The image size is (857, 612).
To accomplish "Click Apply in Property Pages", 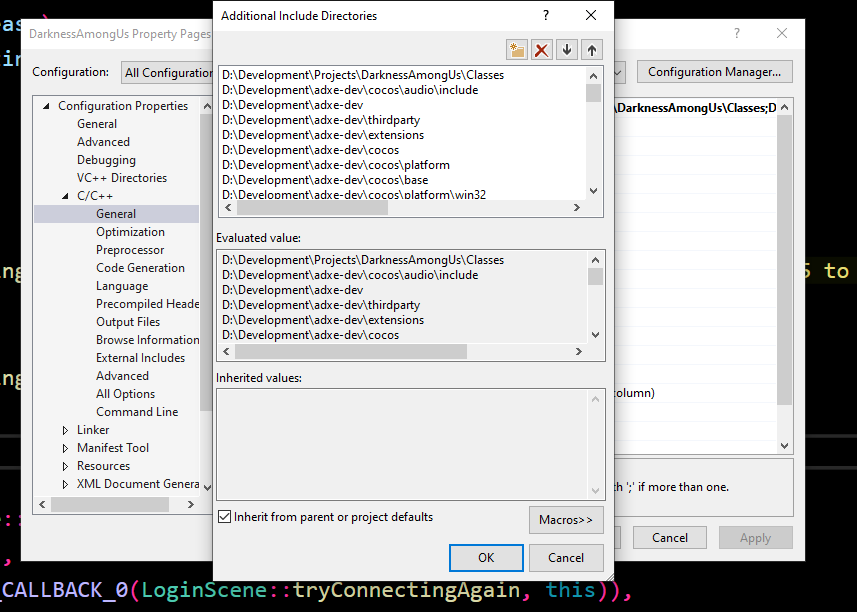I will (x=755, y=538).
